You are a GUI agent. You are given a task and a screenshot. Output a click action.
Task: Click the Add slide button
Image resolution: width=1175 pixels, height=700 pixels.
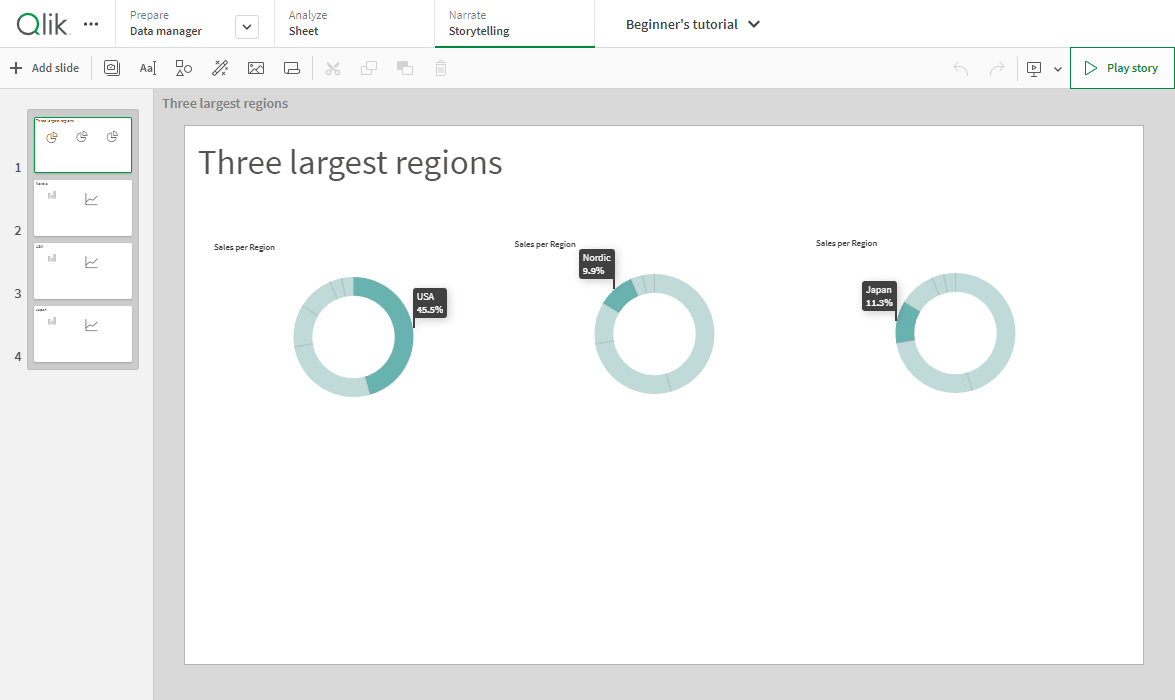(x=45, y=68)
